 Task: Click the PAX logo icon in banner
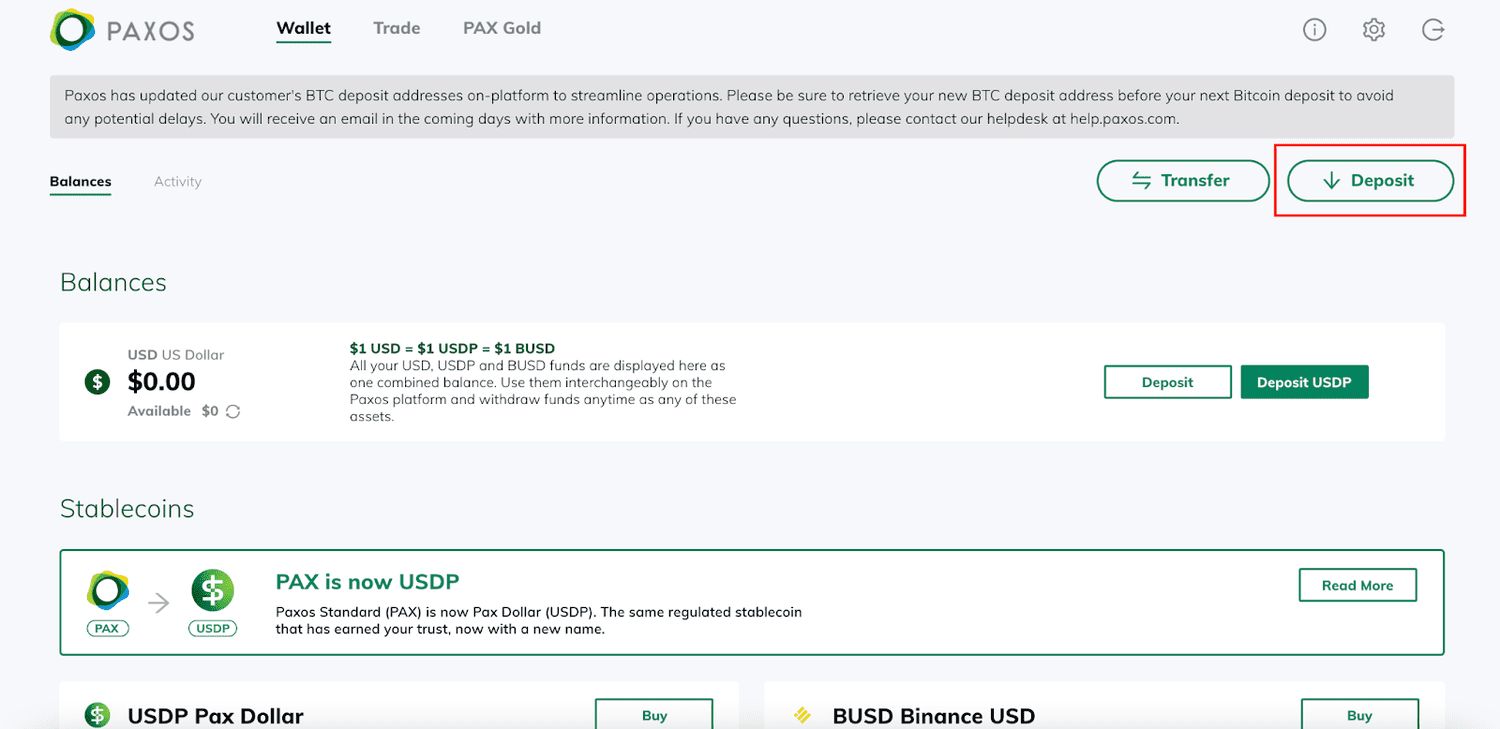pyautogui.click(x=107, y=591)
